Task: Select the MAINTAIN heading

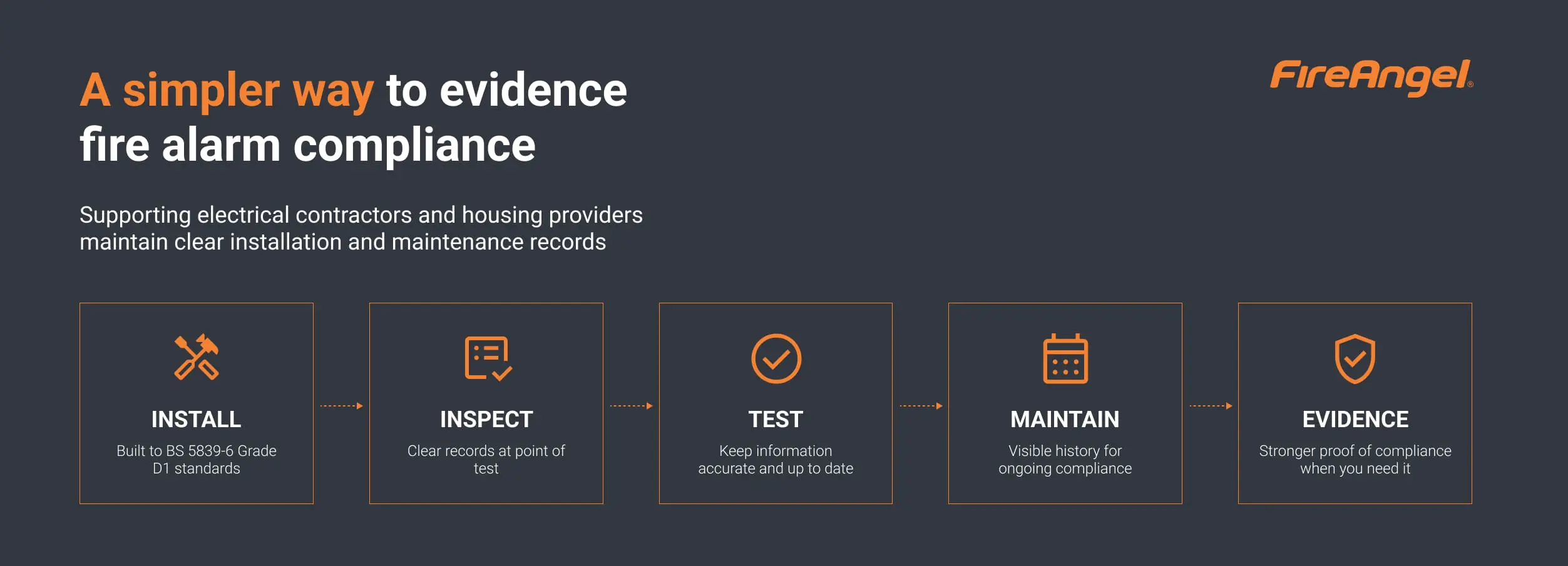Action: [x=1065, y=419]
